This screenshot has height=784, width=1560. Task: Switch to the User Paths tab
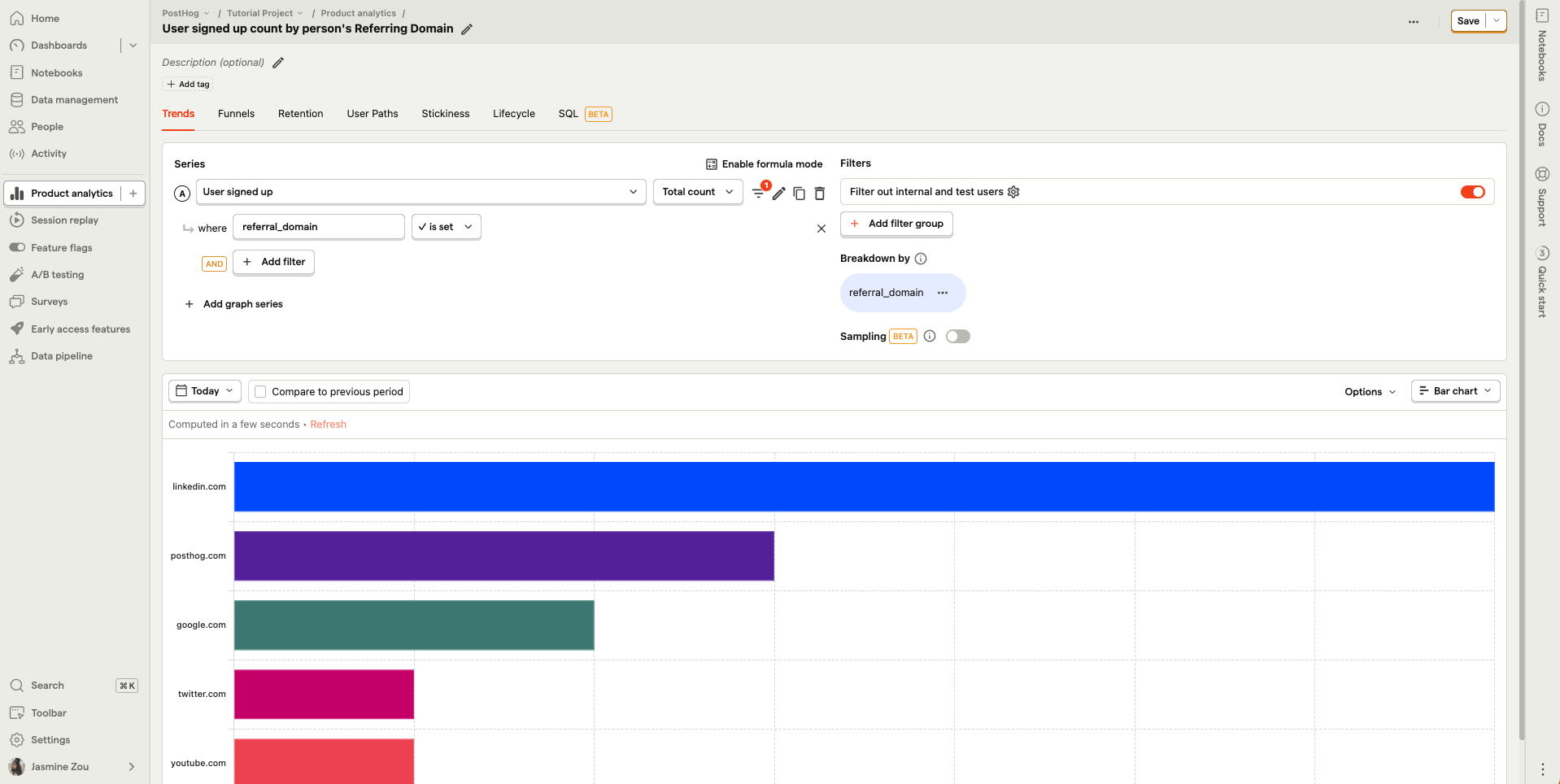[373, 114]
